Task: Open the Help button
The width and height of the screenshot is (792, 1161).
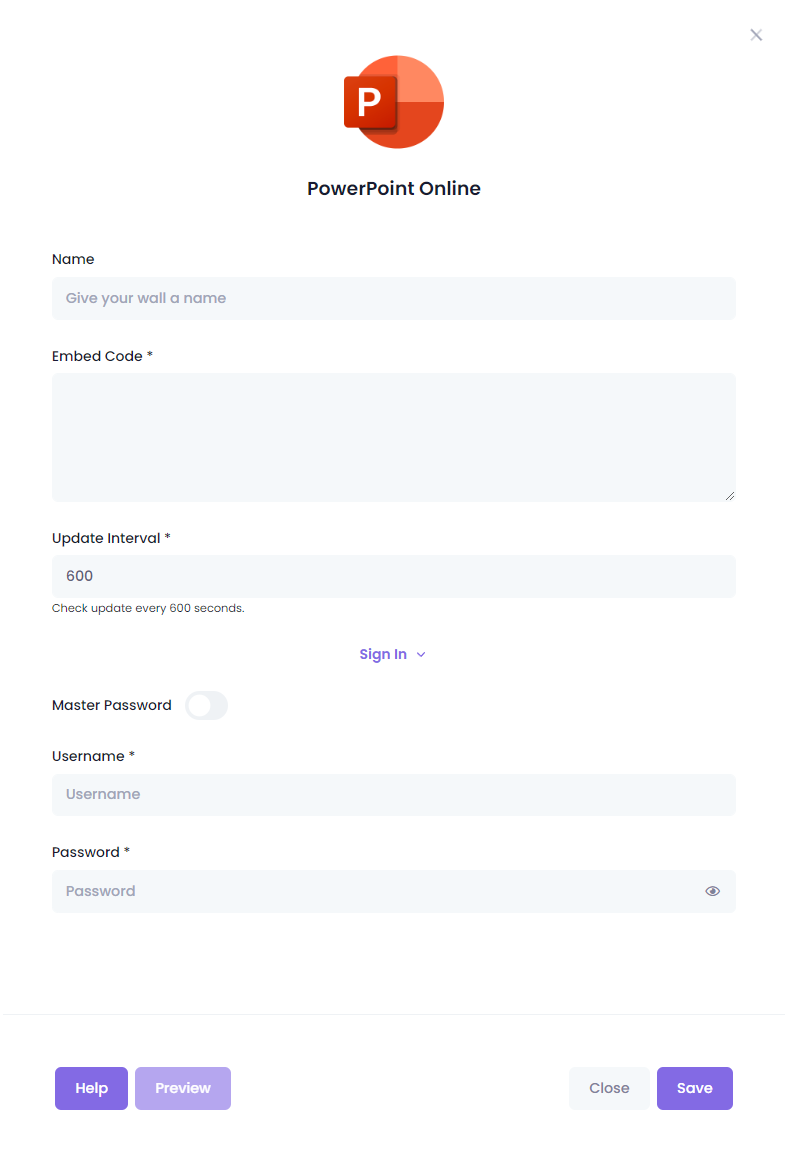Action: (x=91, y=1088)
